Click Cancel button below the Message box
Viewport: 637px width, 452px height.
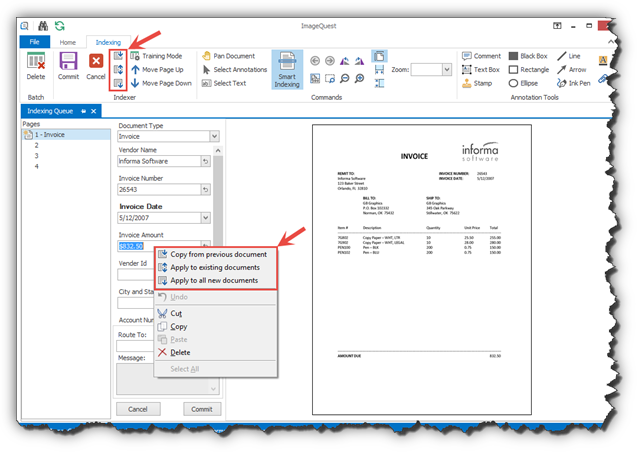(138, 409)
